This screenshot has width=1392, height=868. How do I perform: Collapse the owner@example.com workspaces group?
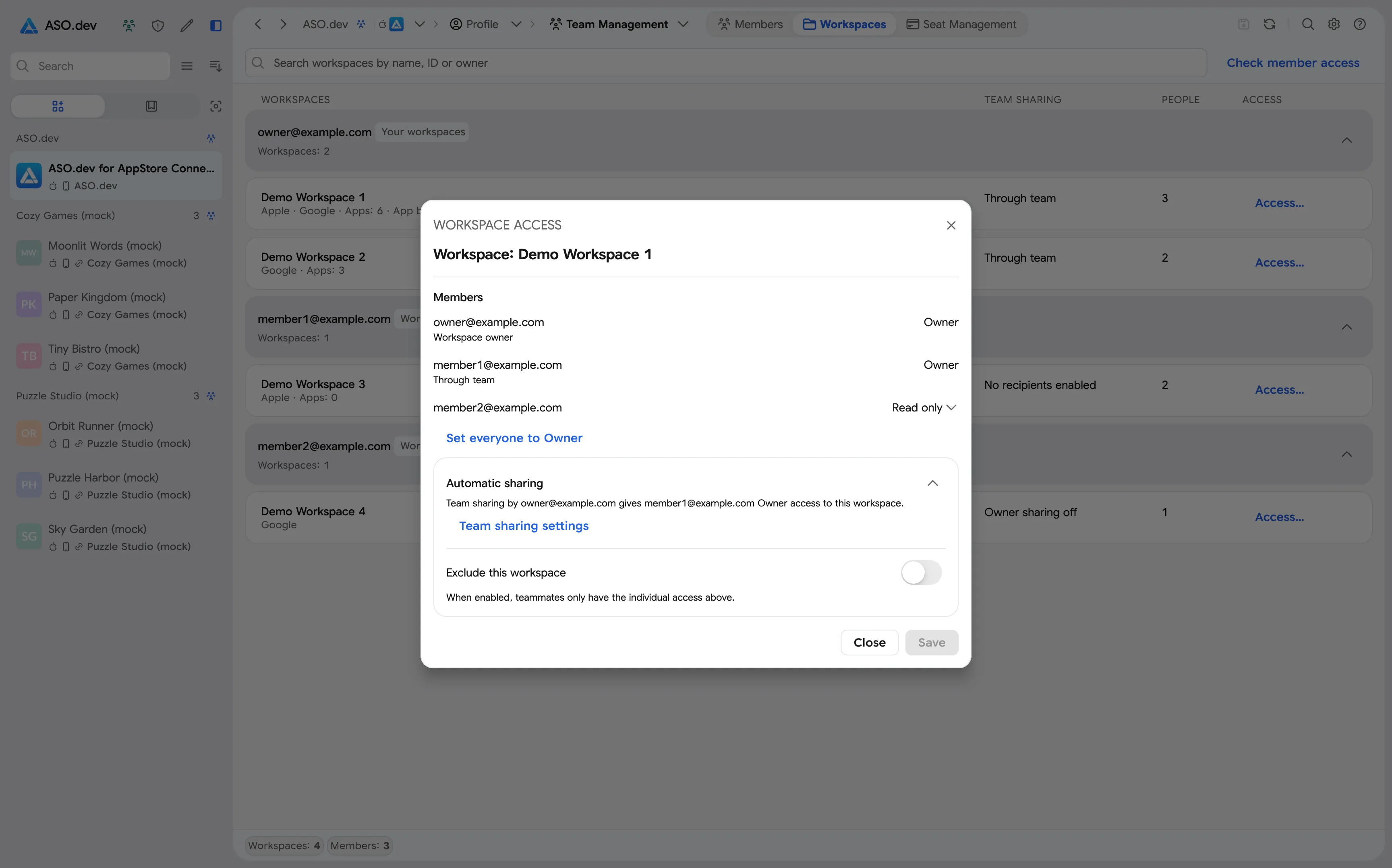[x=1346, y=140]
